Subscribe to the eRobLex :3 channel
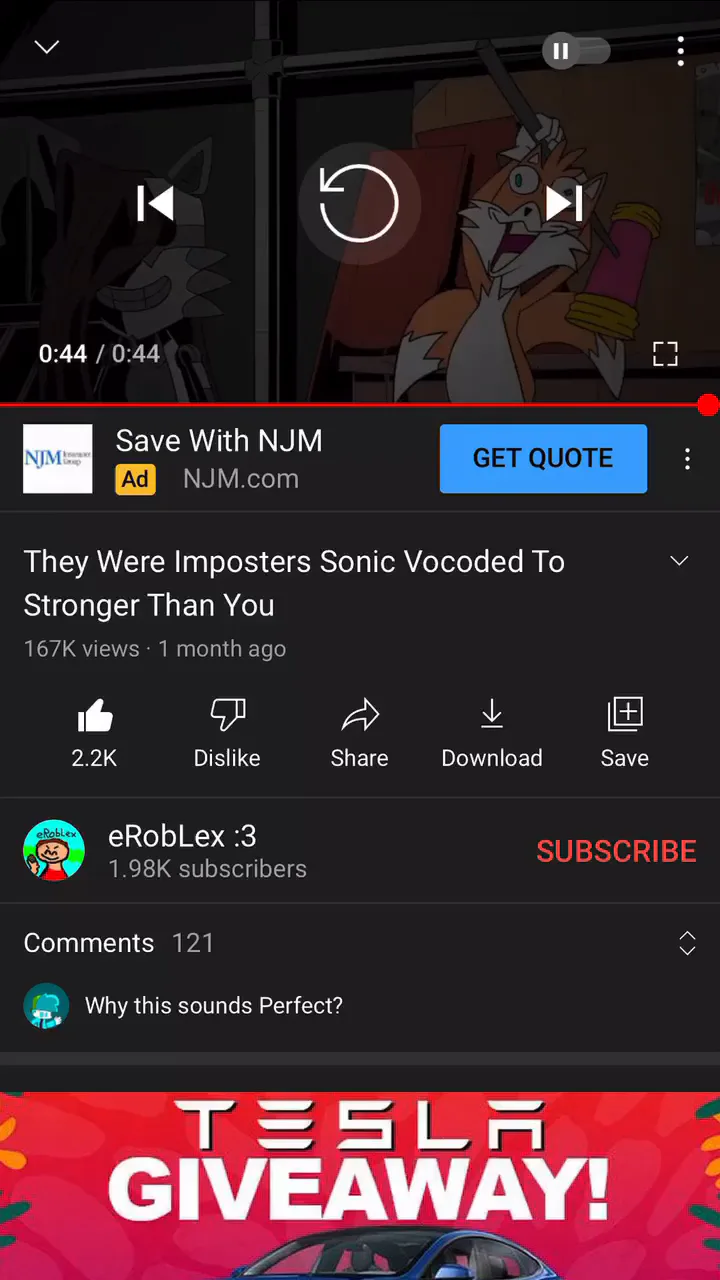The height and width of the screenshot is (1280, 720). tap(616, 851)
